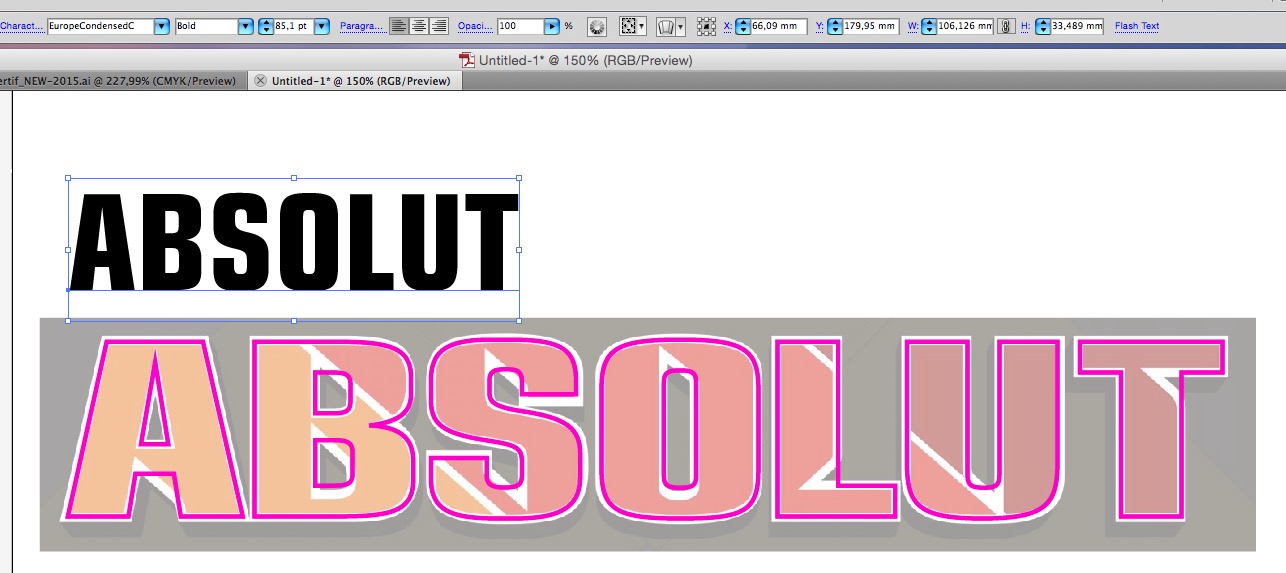Click the H height label link
The width and height of the screenshot is (1286, 573).
coord(1025,26)
